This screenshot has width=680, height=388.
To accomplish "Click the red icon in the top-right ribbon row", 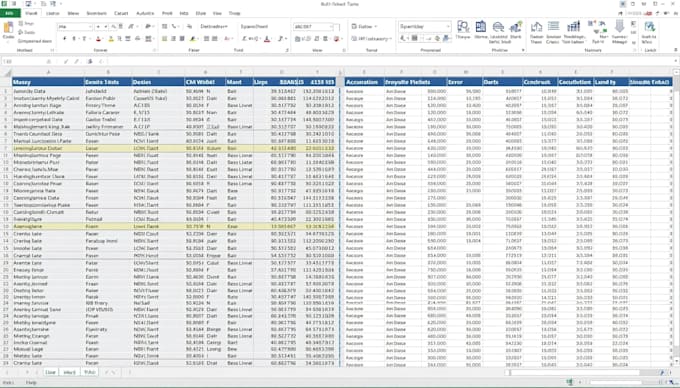I will click(649, 13).
